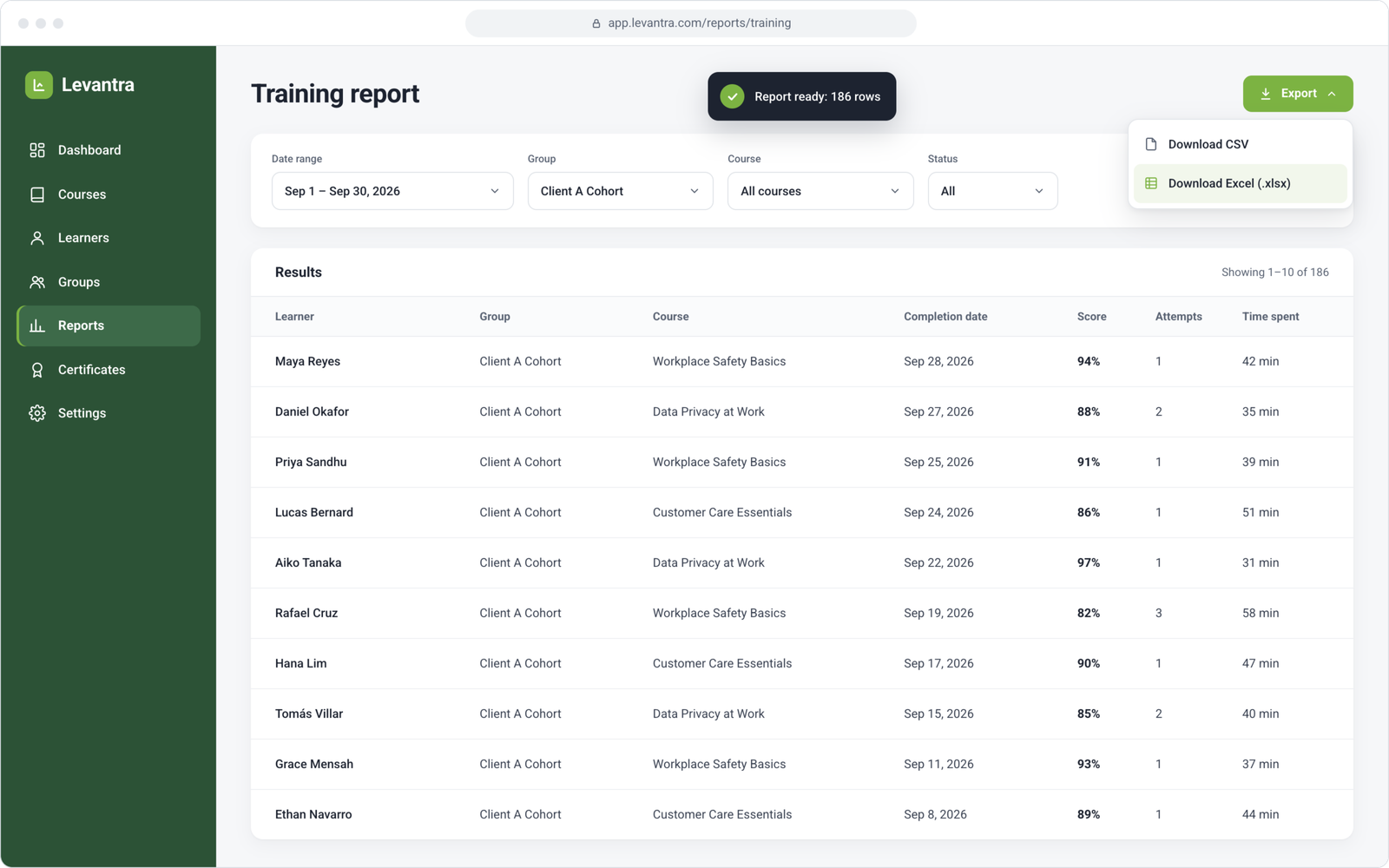The image size is (1389, 868).
Task: Click Ethan Navarro's Sep 8, 2026 date
Action: tap(935, 815)
